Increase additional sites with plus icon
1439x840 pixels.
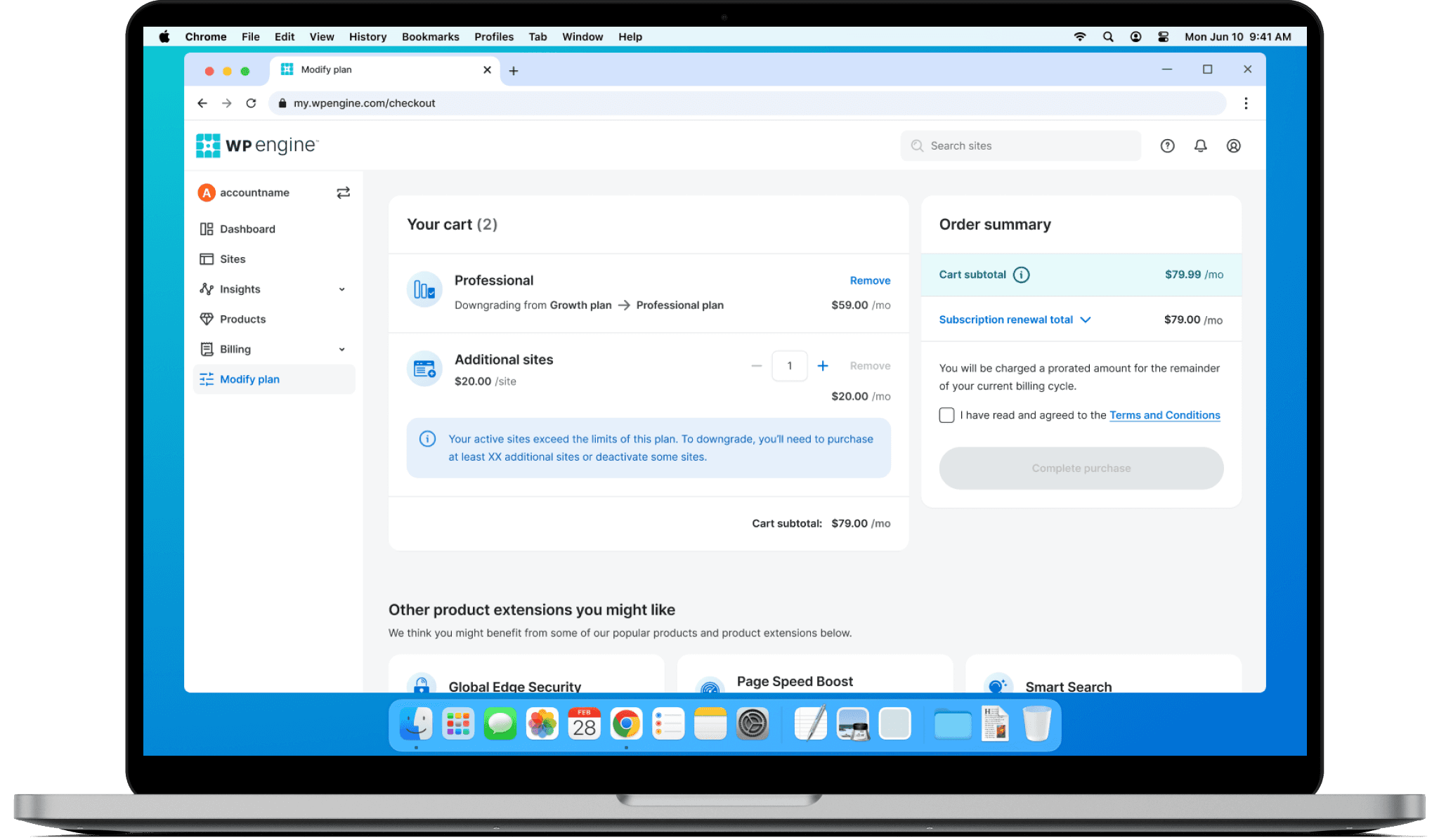pyautogui.click(x=823, y=366)
